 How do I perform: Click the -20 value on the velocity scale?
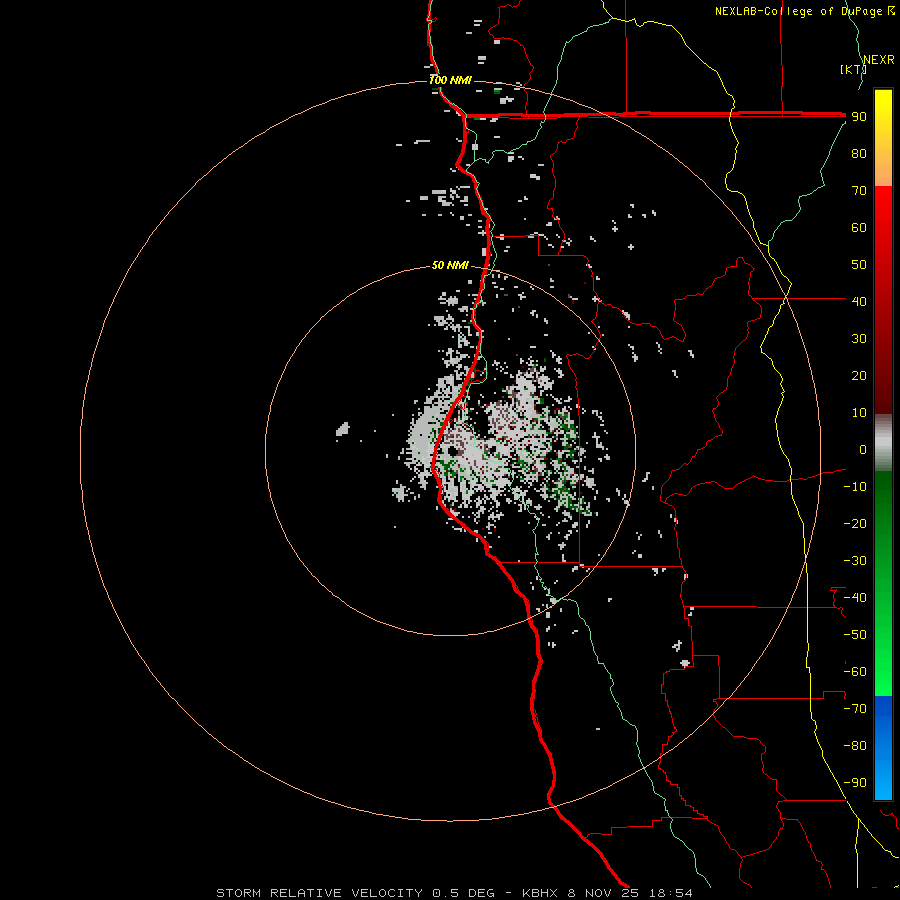(x=855, y=523)
